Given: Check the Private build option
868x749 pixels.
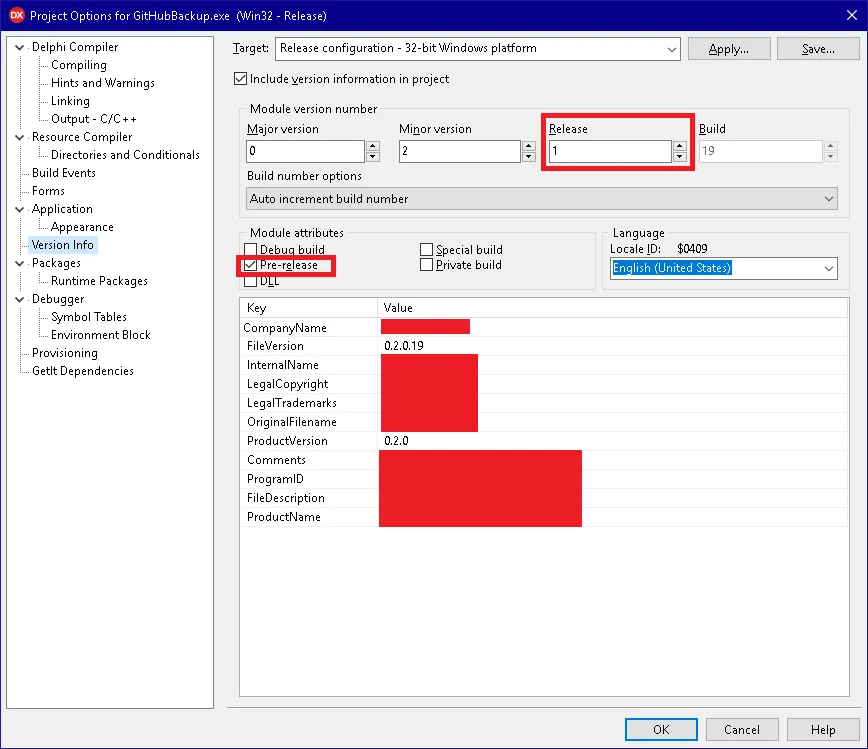Looking at the screenshot, I should (x=426, y=265).
